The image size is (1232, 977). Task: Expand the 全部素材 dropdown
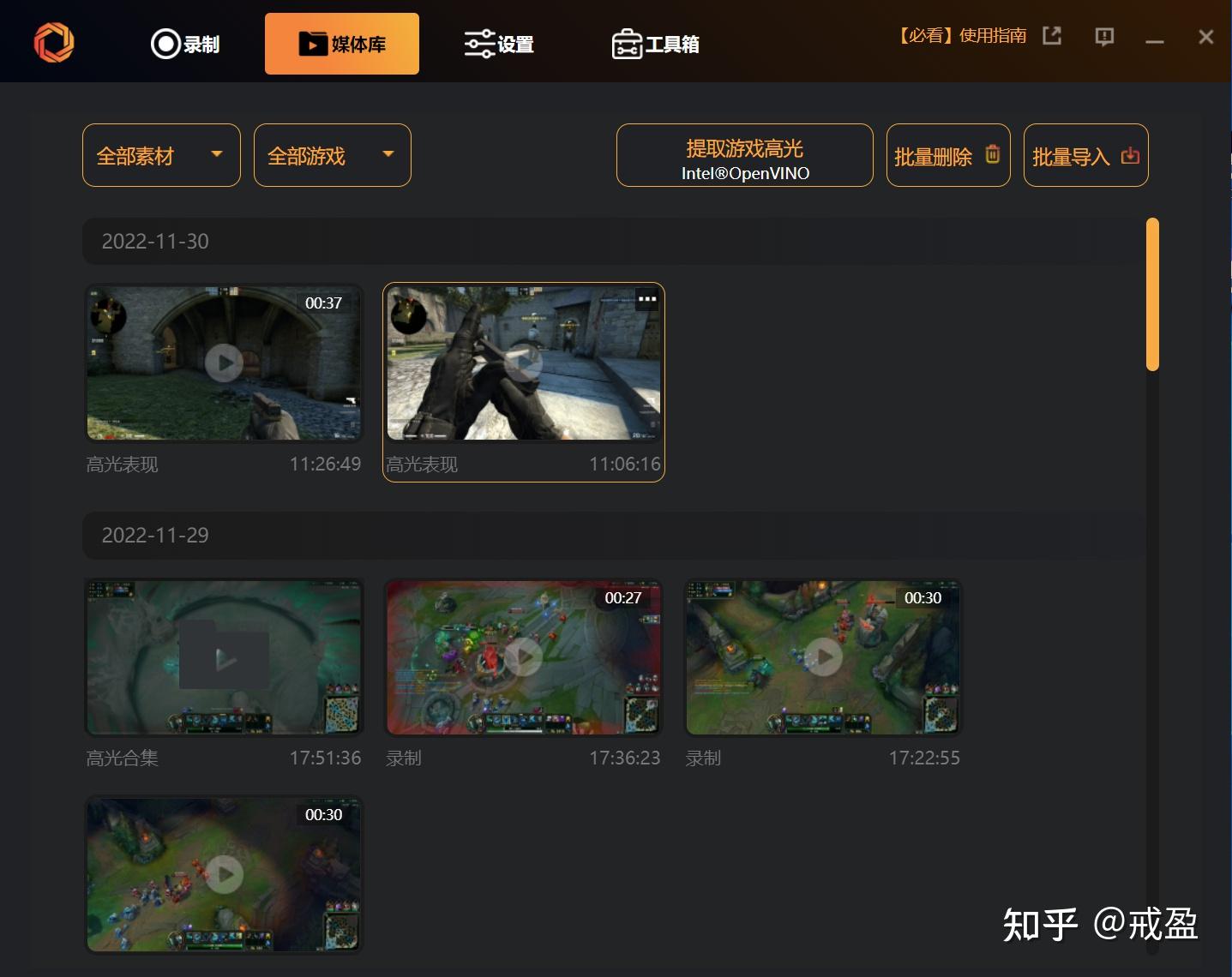coord(161,155)
